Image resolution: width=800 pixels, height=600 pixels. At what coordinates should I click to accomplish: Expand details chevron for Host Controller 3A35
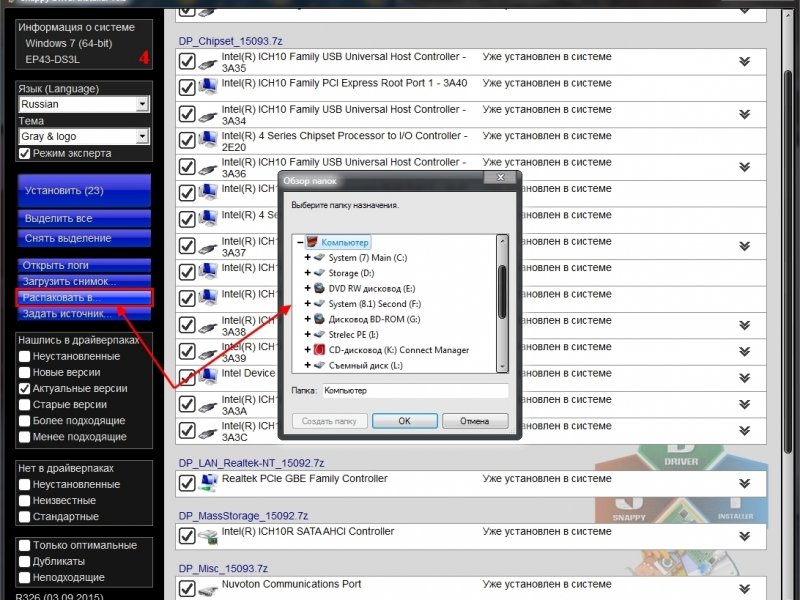point(744,62)
